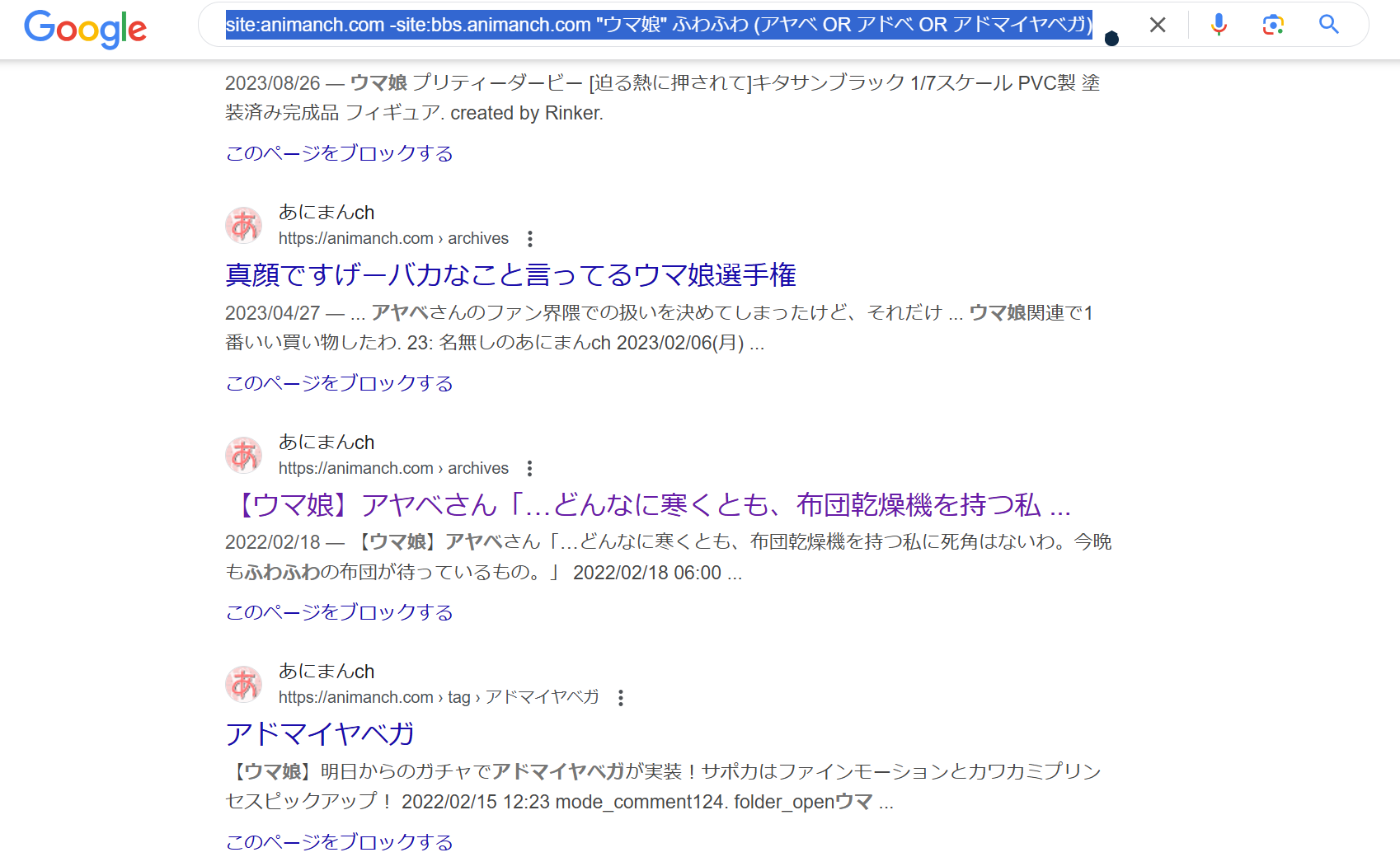This screenshot has height=857, width=1400.
Task: Click the あにまんch favicon above 真顔ですげーバカ
Action: coord(244,225)
